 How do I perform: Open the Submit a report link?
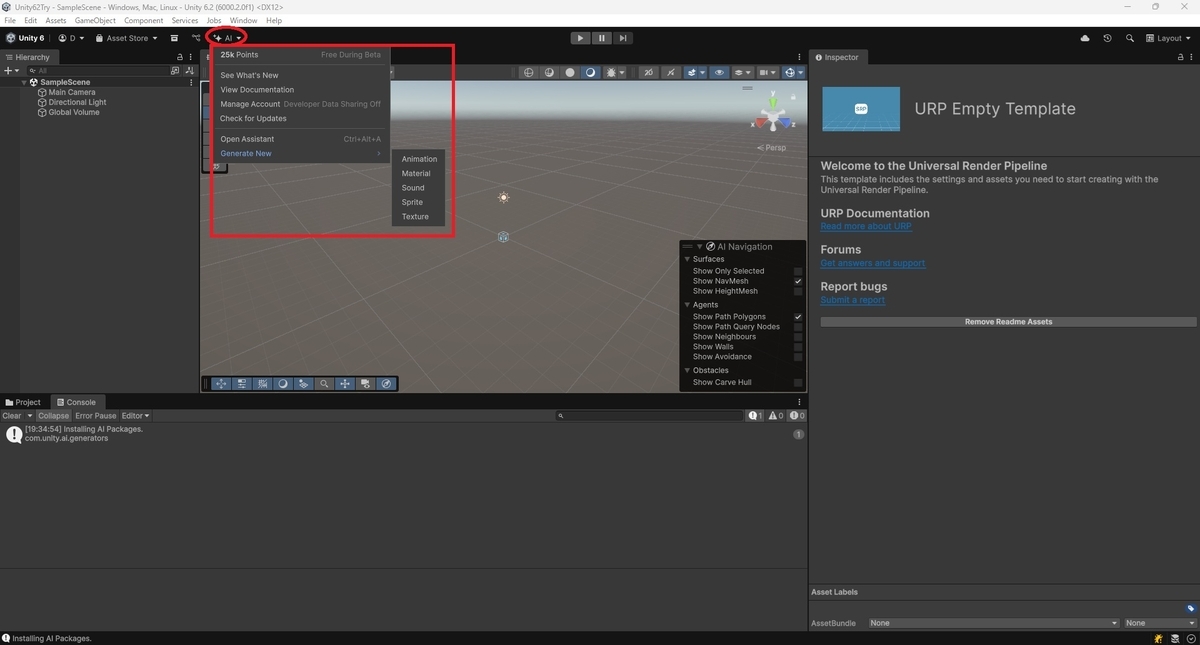click(x=852, y=299)
